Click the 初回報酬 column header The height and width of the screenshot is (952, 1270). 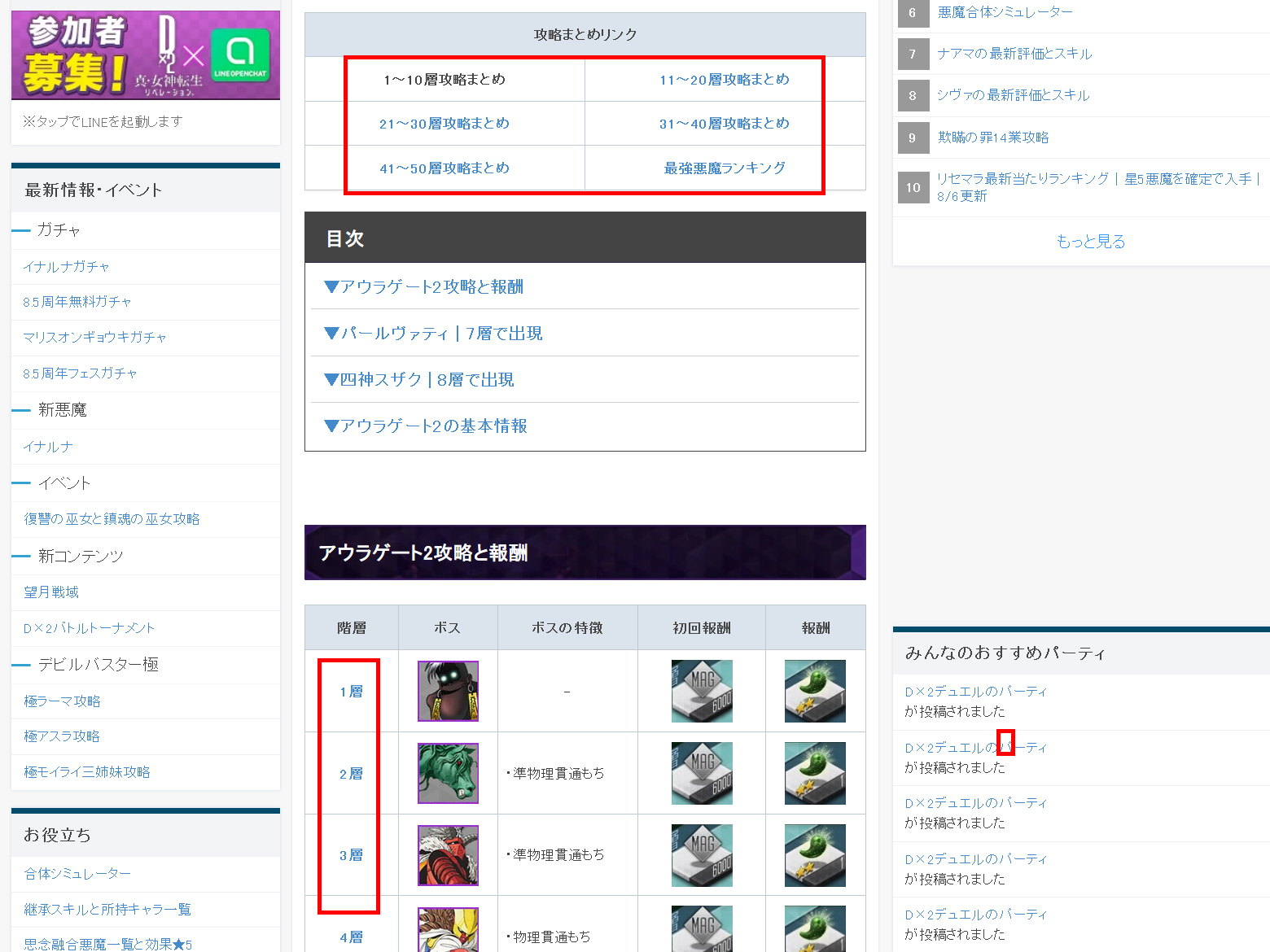702,627
